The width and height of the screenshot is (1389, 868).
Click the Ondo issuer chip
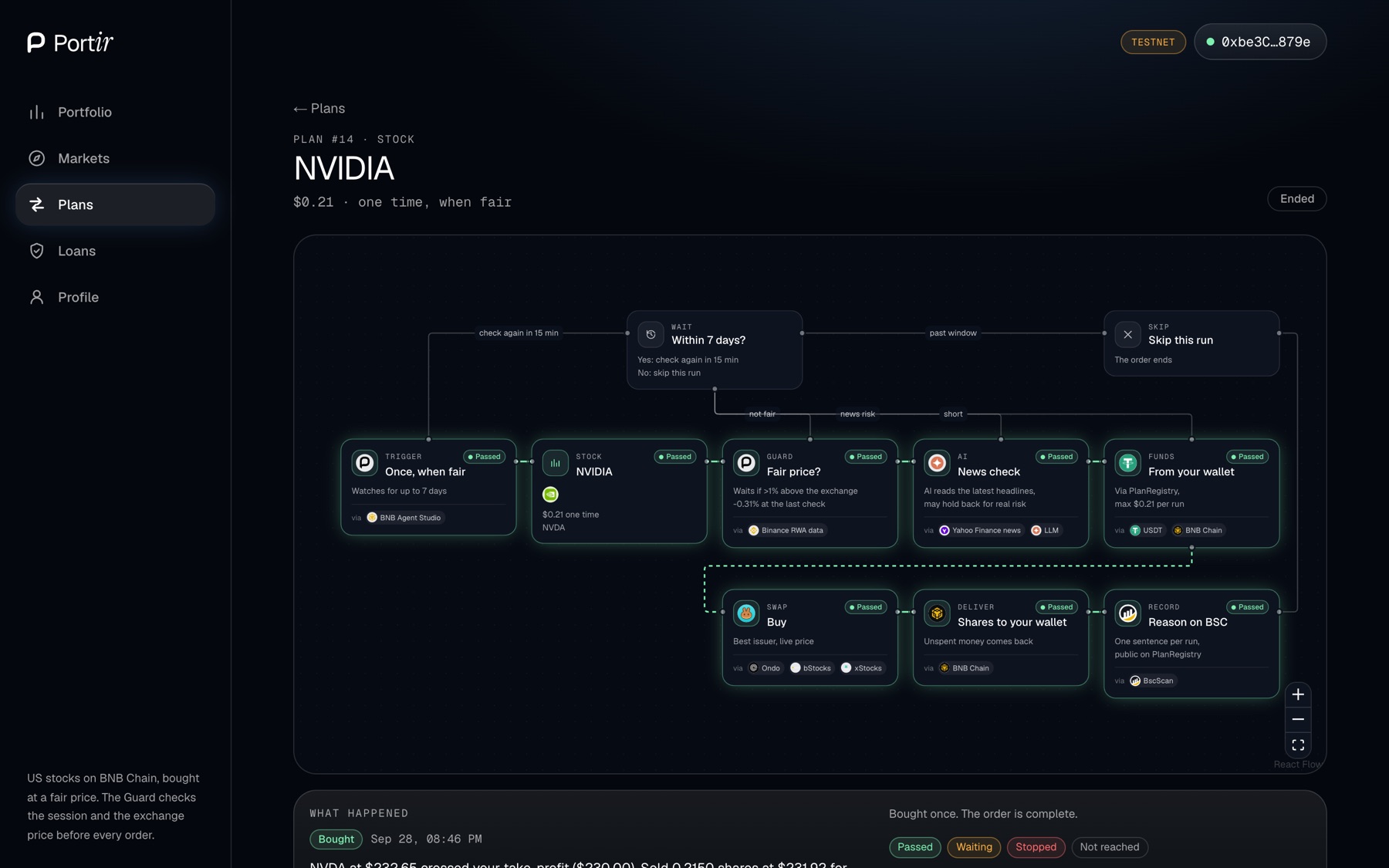pos(765,668)
